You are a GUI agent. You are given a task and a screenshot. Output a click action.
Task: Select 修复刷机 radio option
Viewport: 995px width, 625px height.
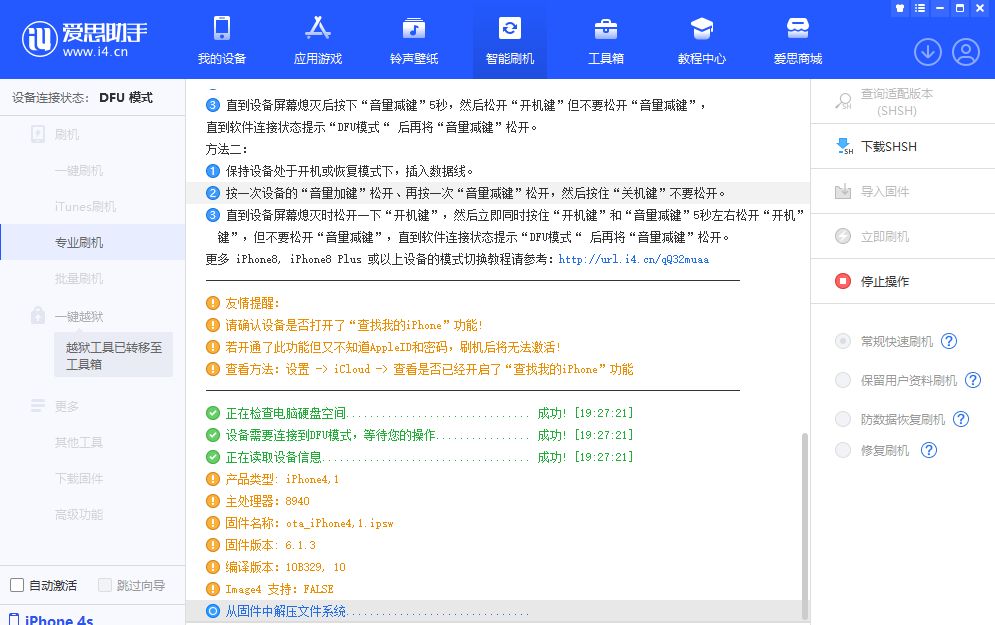(843, 450)
